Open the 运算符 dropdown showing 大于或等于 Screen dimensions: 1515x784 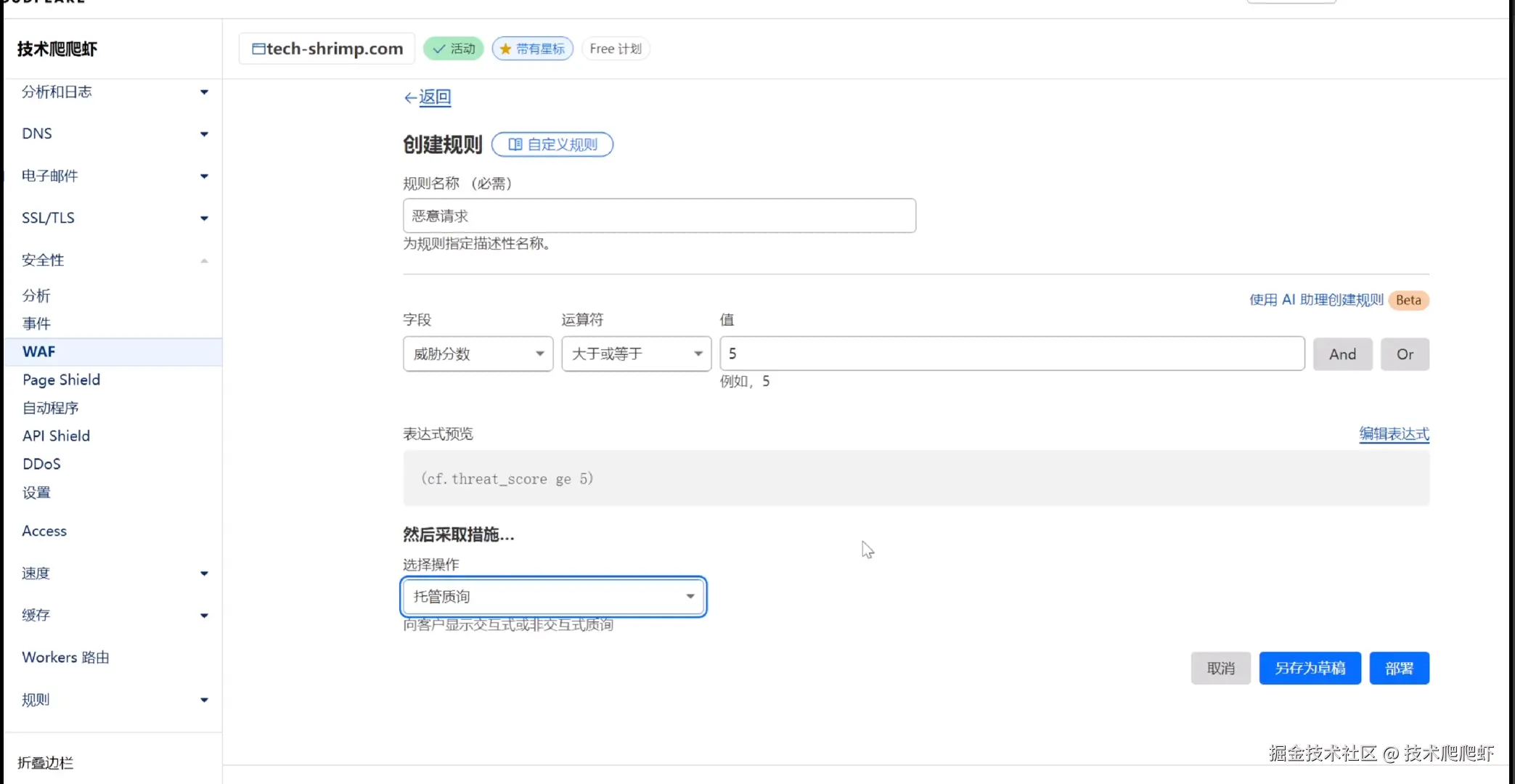pos(636,354)
